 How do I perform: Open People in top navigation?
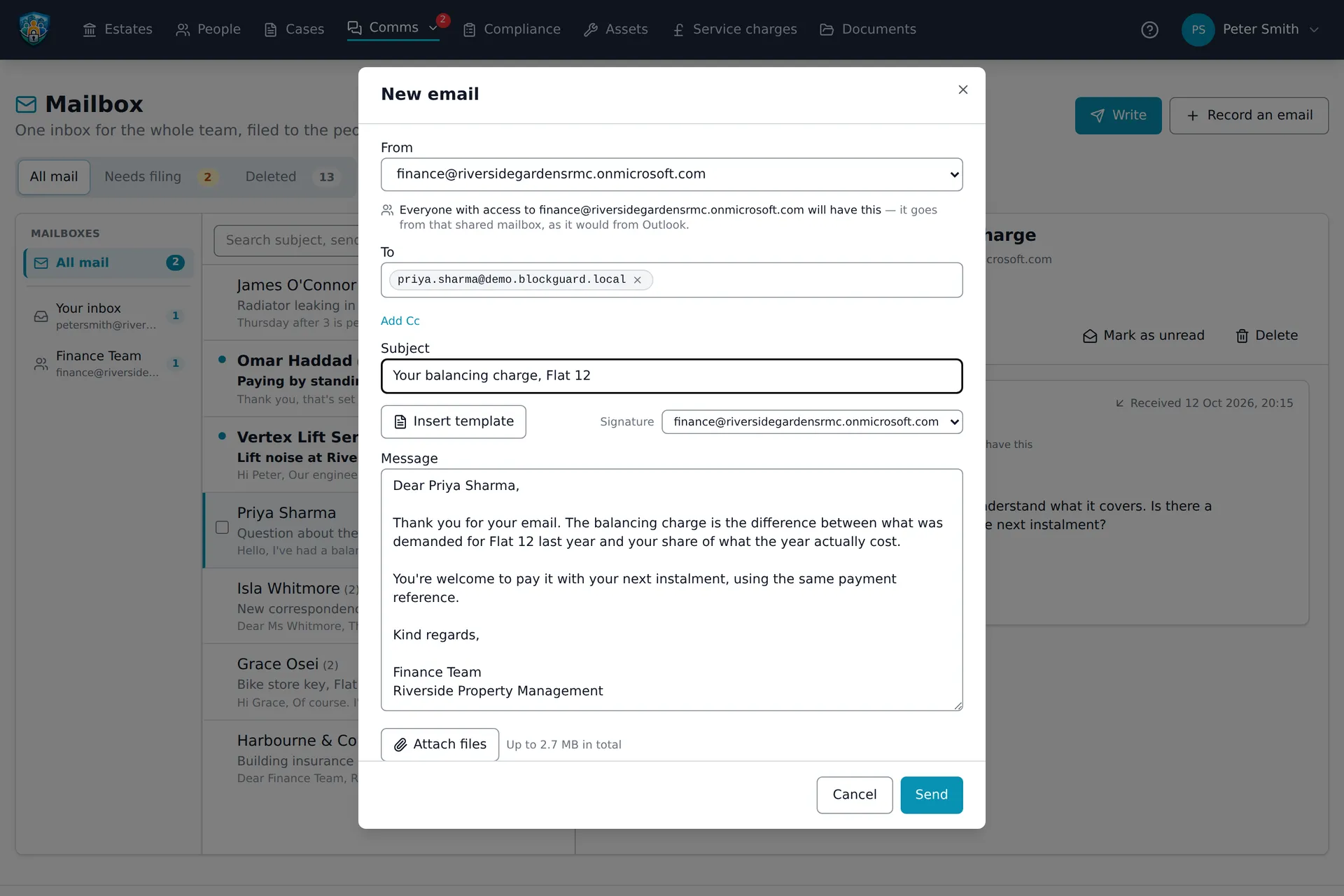pyautogui.click(x=208, y=29)
